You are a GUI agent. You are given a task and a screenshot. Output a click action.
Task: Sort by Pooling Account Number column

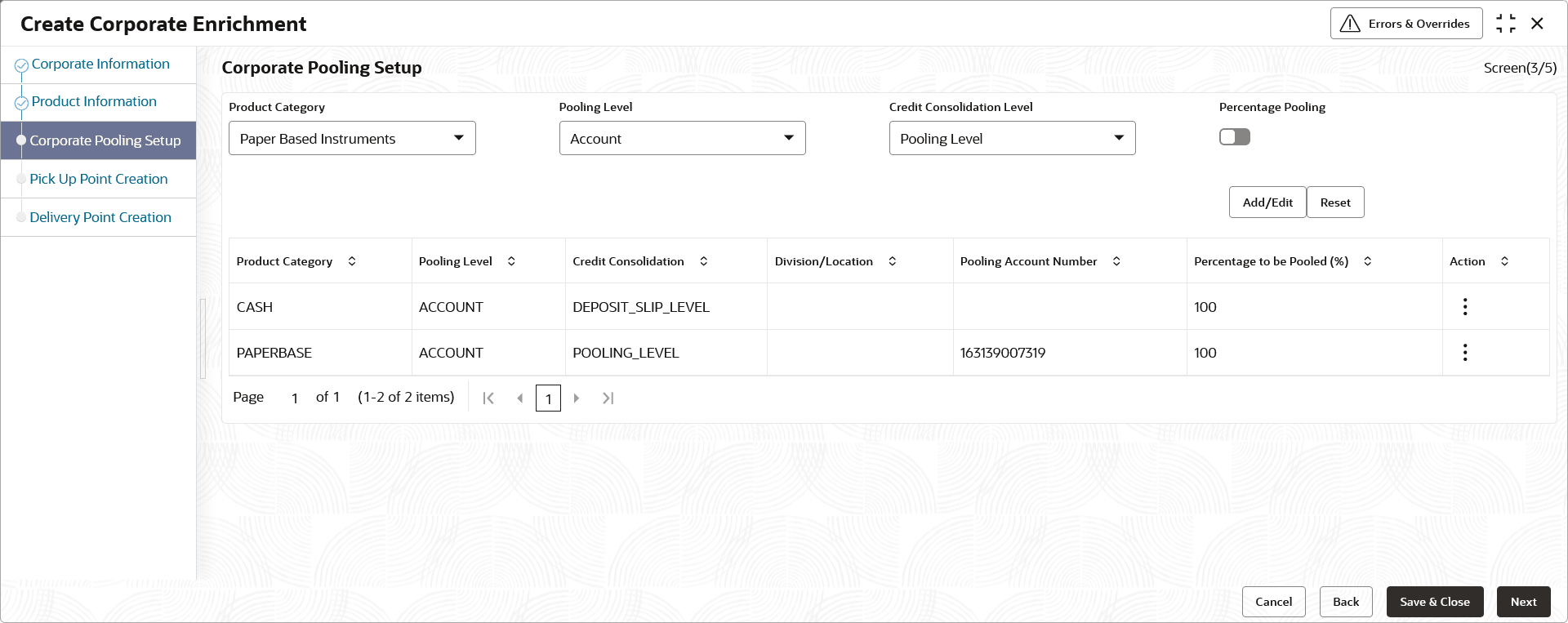pos(1116,261)
